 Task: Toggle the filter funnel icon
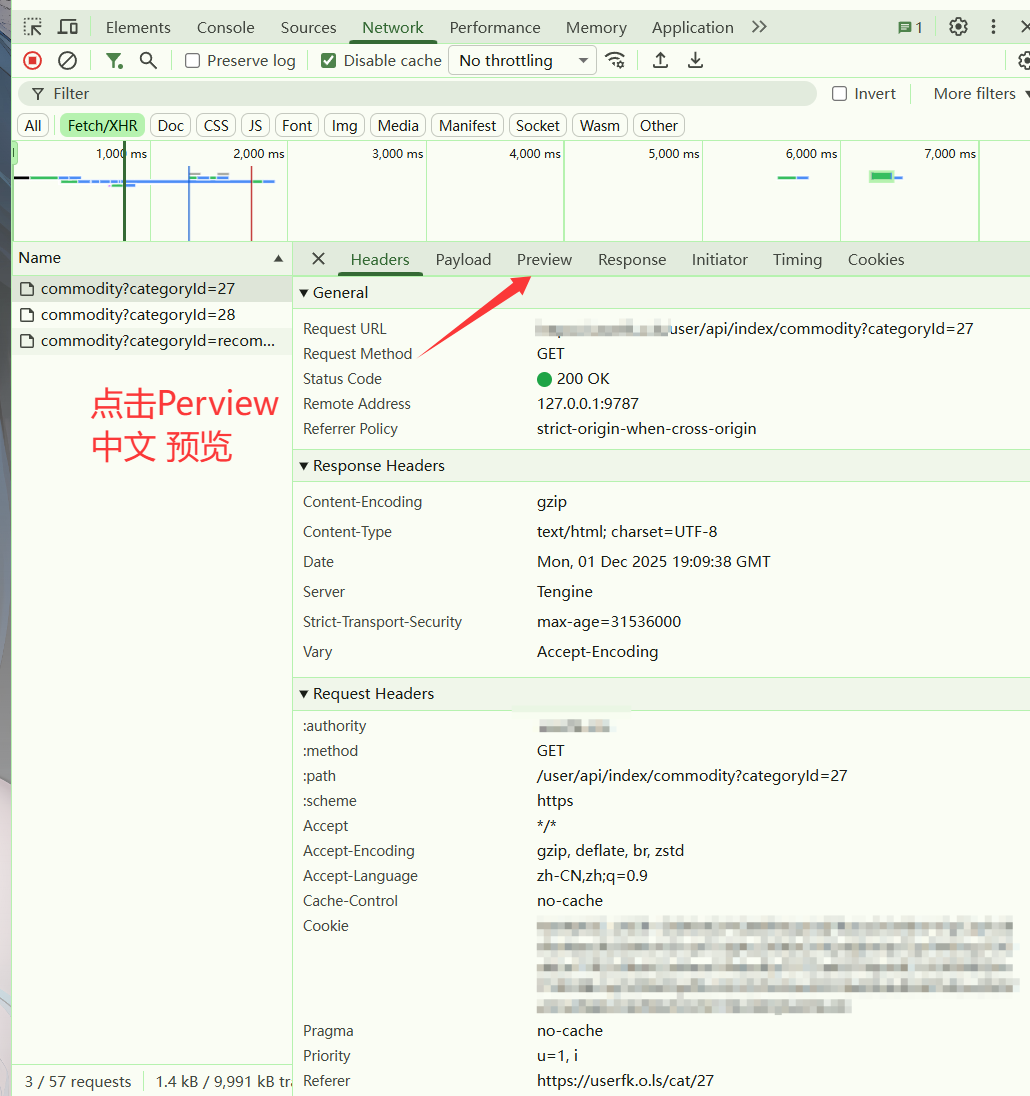115,61
